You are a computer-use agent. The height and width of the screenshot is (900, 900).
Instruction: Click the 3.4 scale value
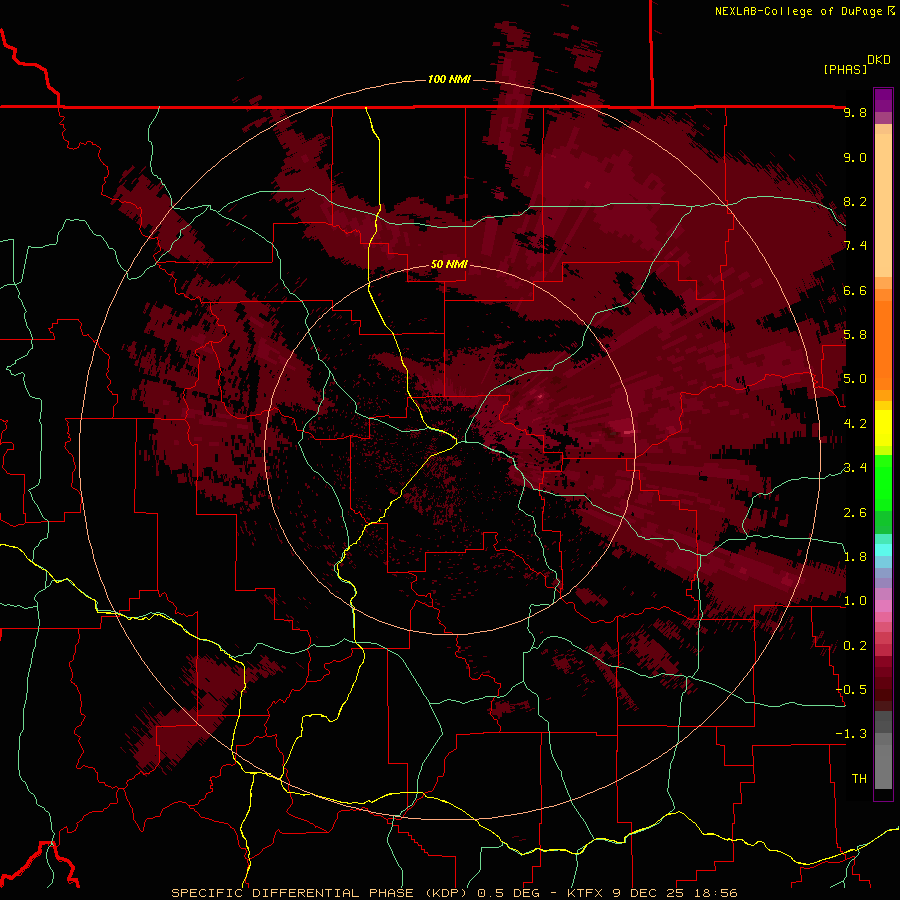(855, 468)
